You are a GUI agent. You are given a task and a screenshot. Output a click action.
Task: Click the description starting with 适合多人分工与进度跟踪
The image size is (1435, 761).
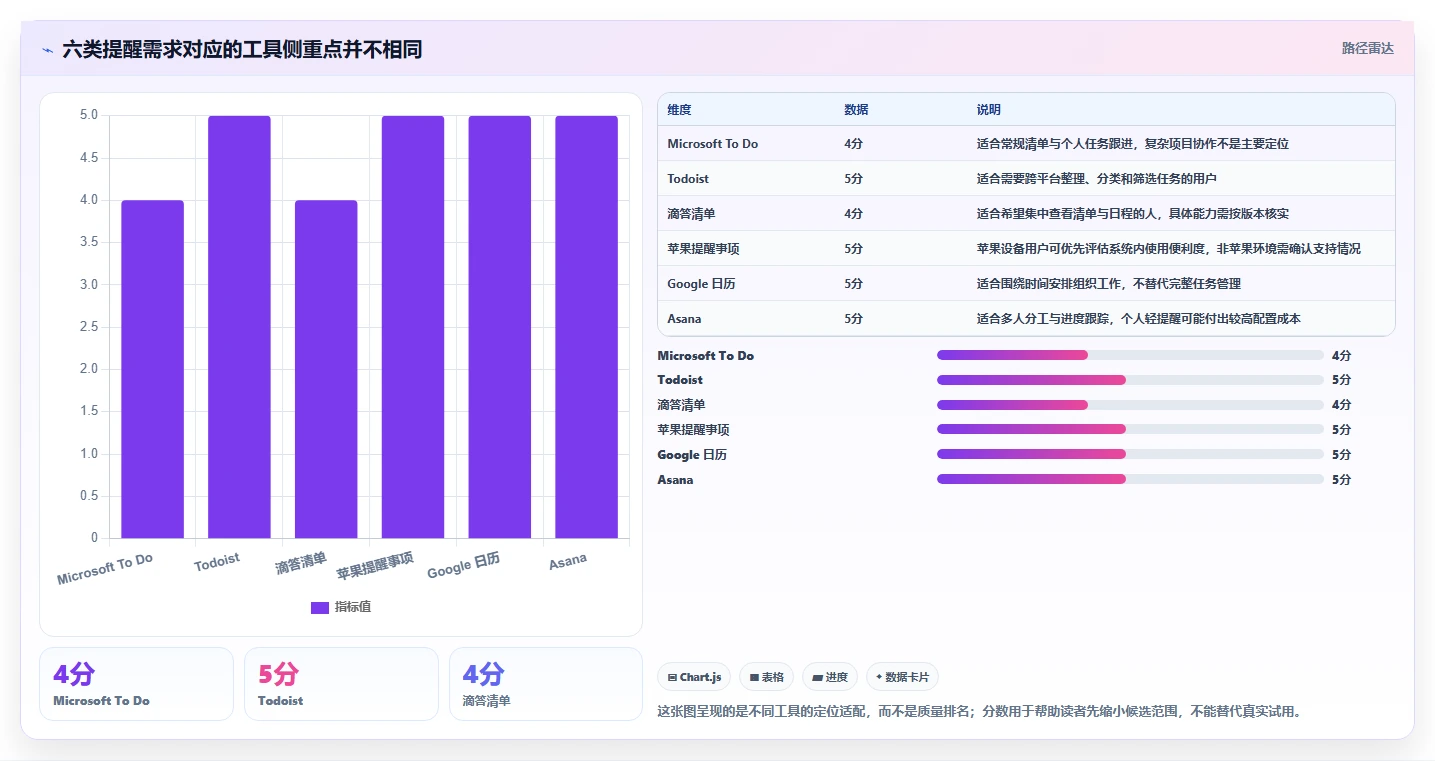(x=1138, y=319)
